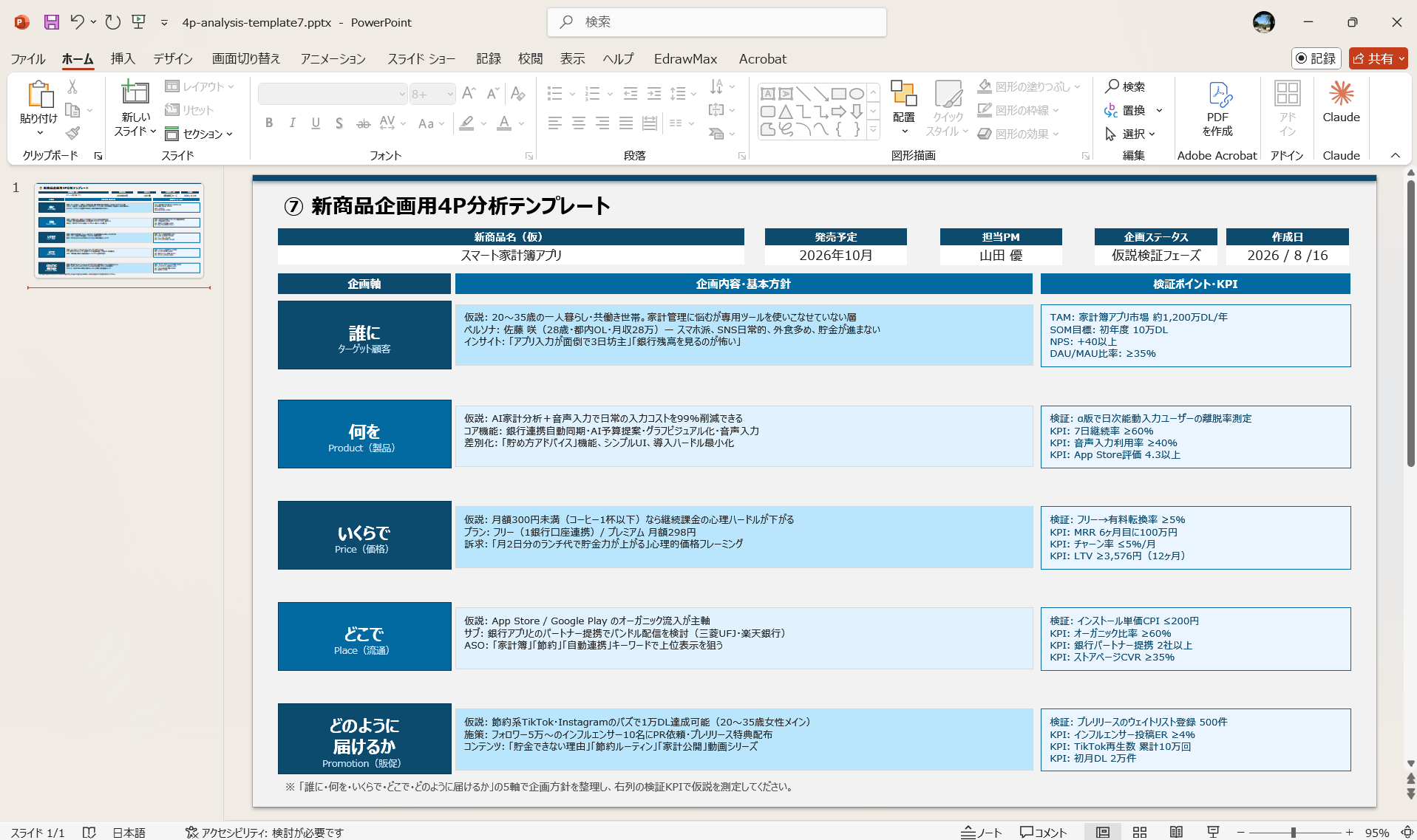This screenshot has height=840, width=1417.
Task: Click the Justify text icon
Action: click(x=626, y=123)
